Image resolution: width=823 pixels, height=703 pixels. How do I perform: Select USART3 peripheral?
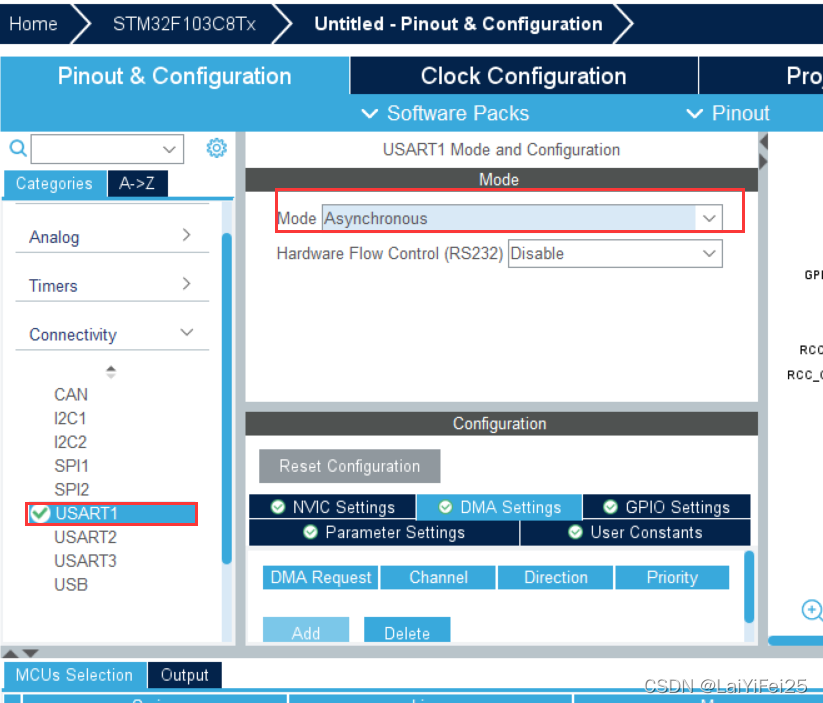(x=85, y=561)
